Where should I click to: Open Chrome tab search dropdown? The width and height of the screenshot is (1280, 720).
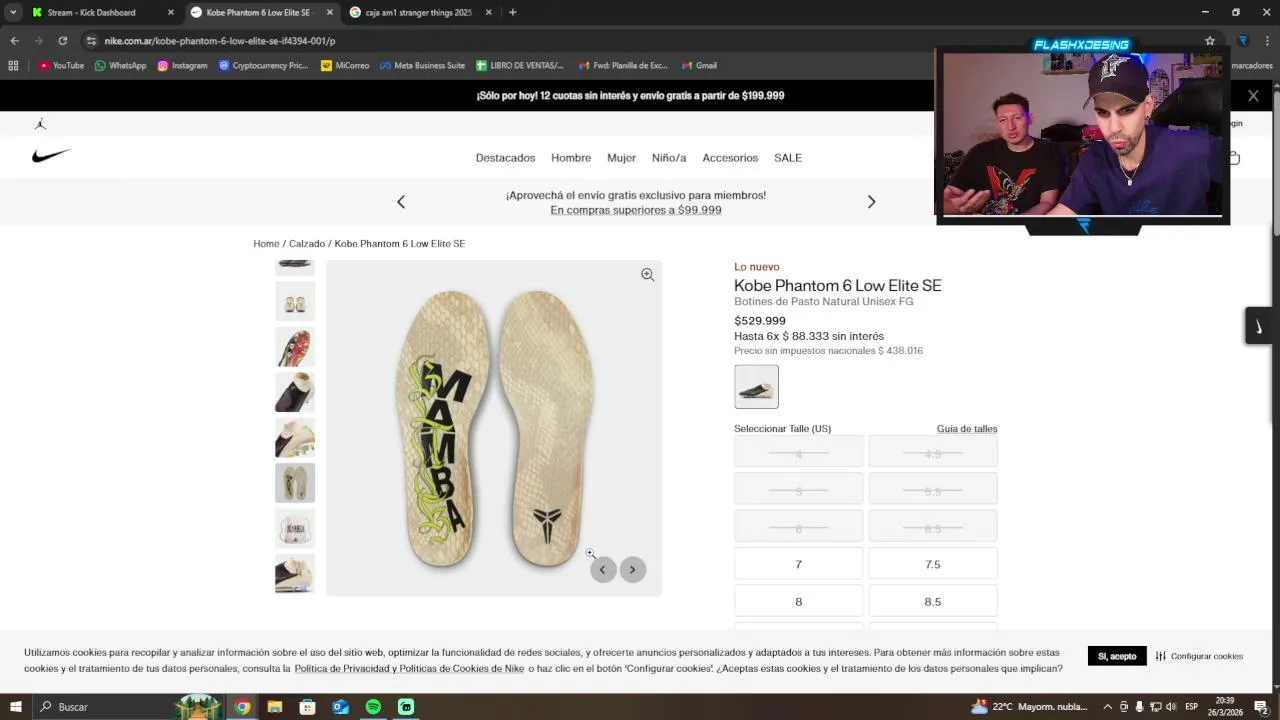(x=13, y=12)
